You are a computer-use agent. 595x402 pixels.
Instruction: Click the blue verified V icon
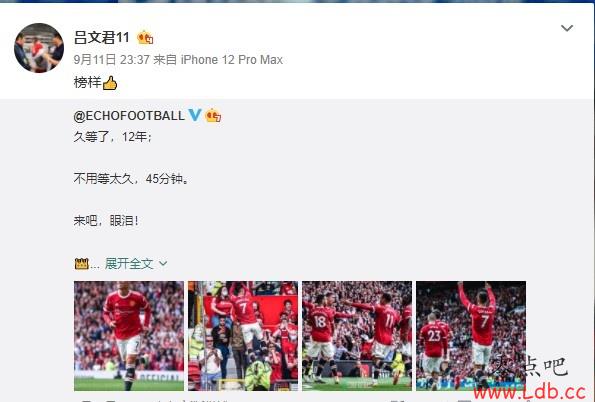point(195,115)
